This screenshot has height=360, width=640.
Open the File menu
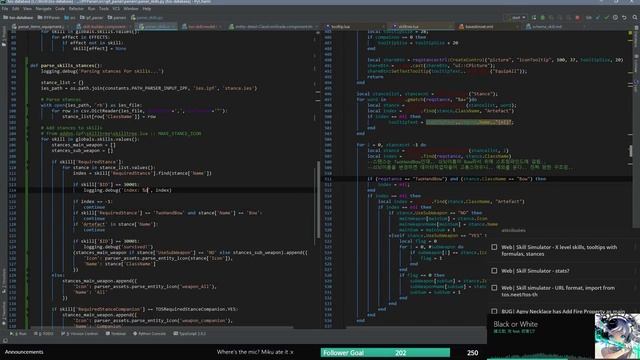[5, 9]
